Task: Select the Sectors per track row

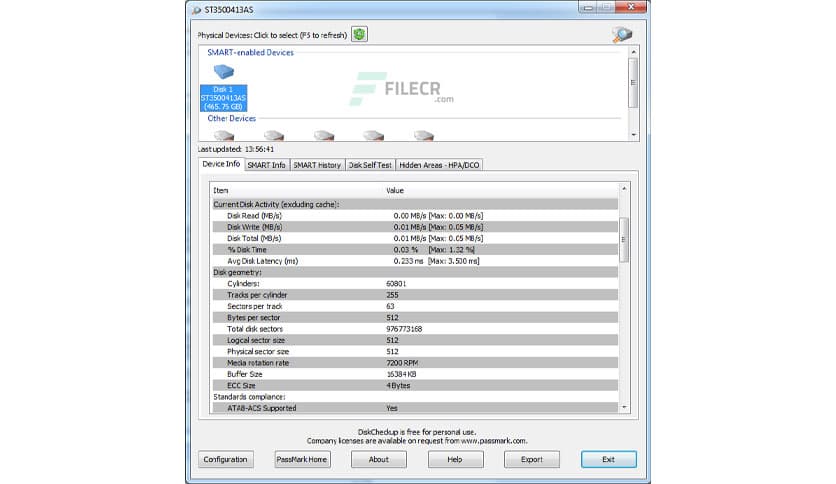Action: click(415, 306)
